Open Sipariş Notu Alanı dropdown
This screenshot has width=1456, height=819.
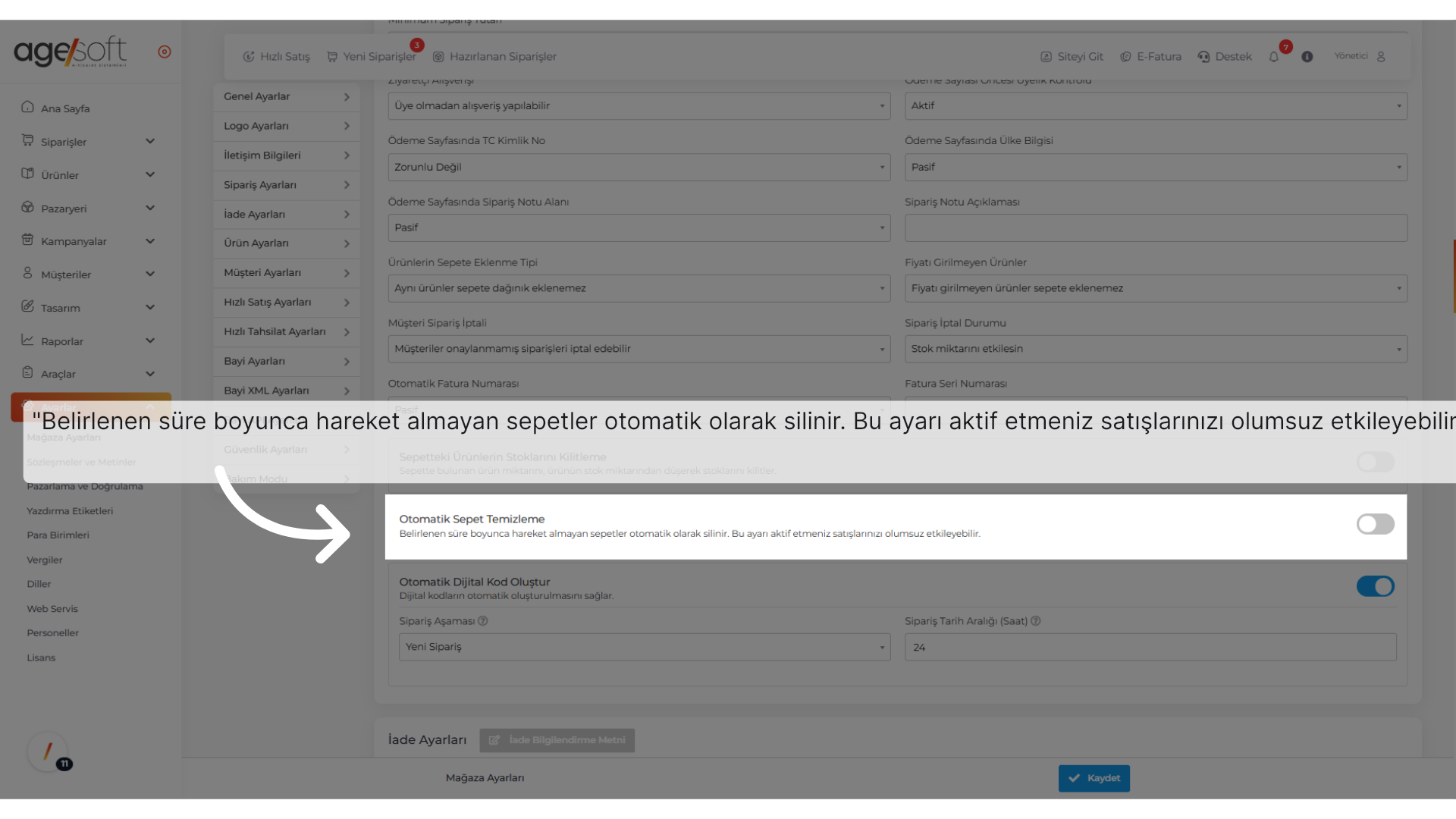coord(639,227)
